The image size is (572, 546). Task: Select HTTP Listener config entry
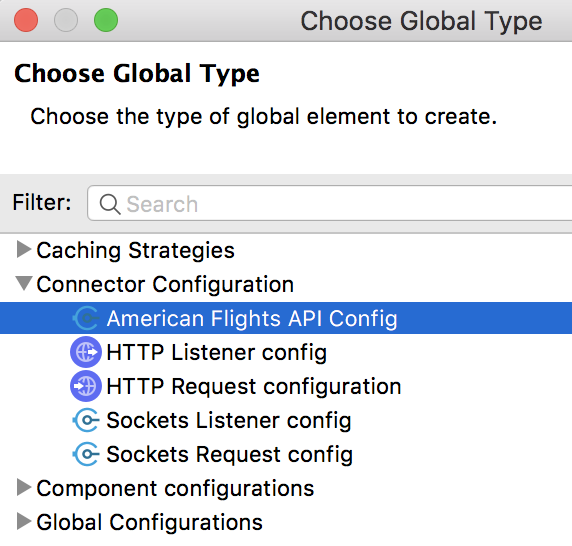216,352
